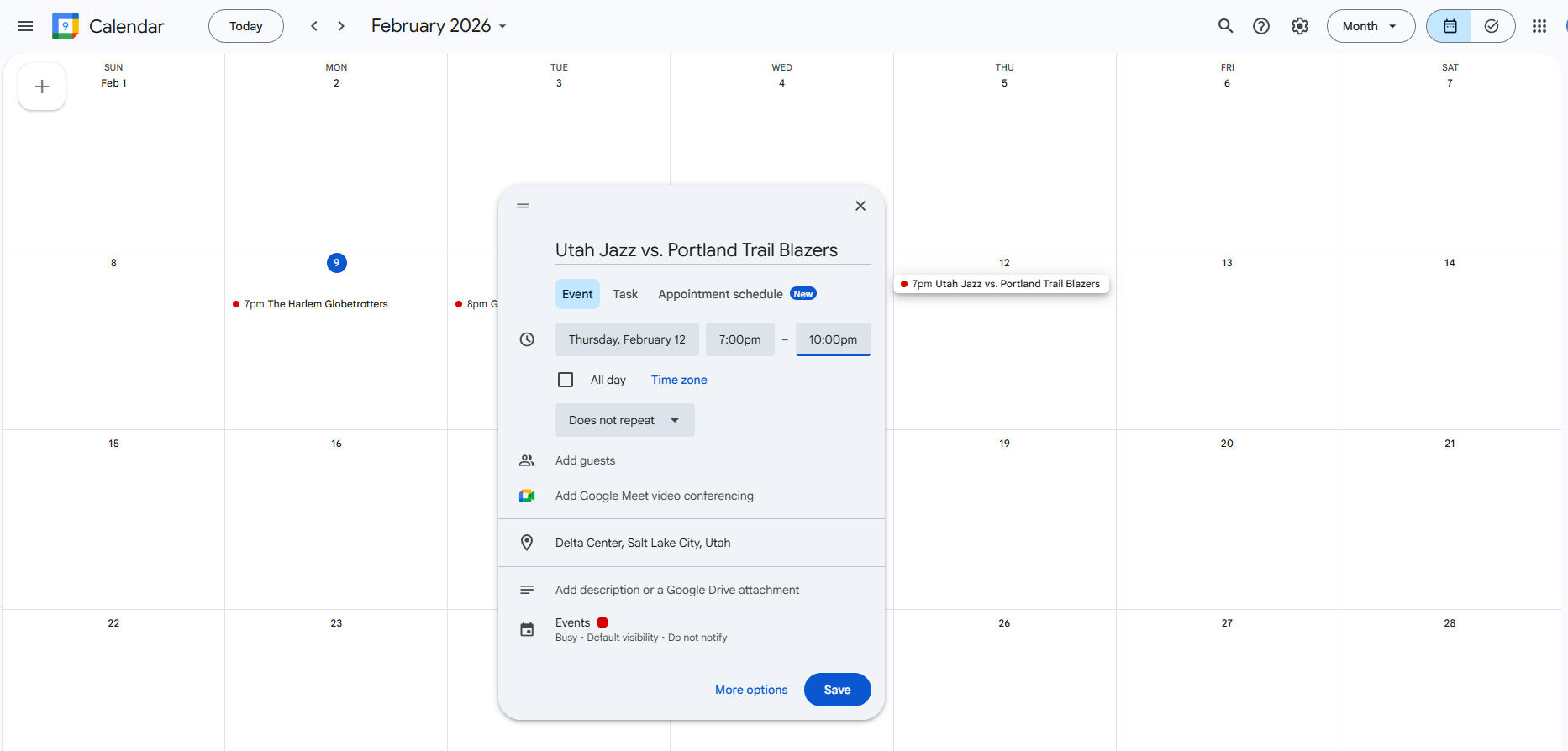
Task: Click the Time zone link
Action: [679, 380]
